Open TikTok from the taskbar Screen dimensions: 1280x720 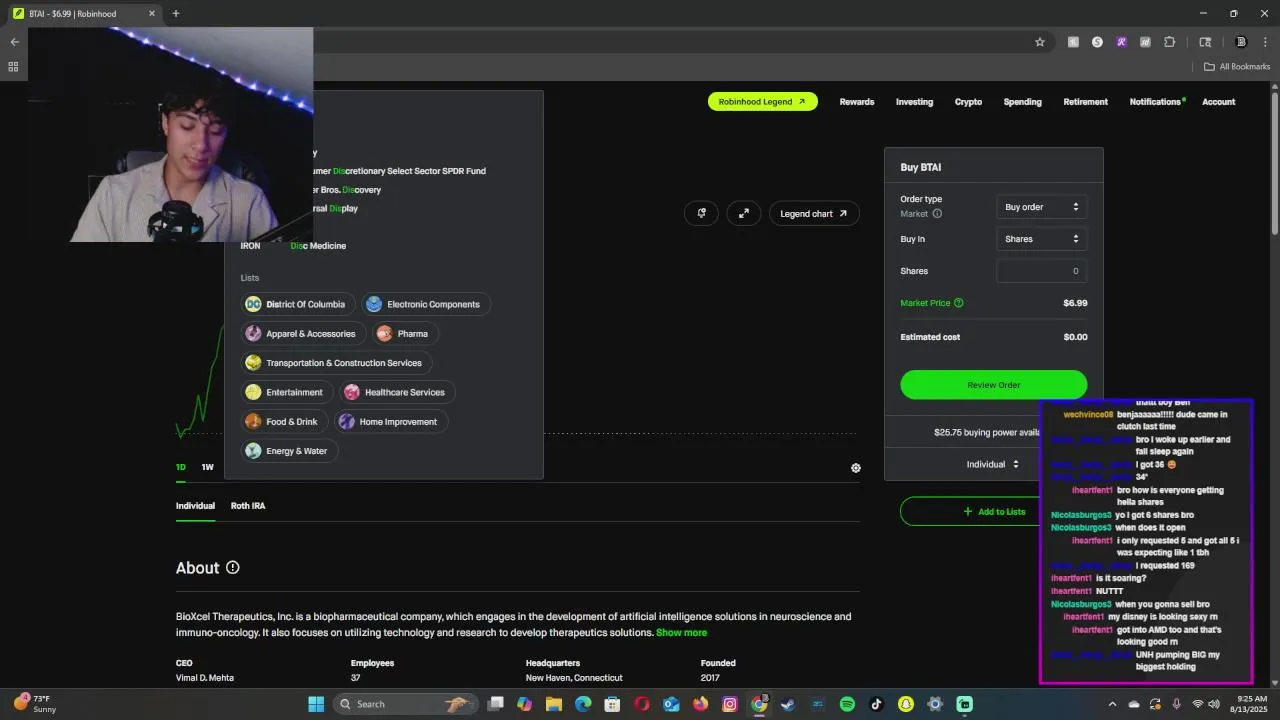tap(876, 704)
